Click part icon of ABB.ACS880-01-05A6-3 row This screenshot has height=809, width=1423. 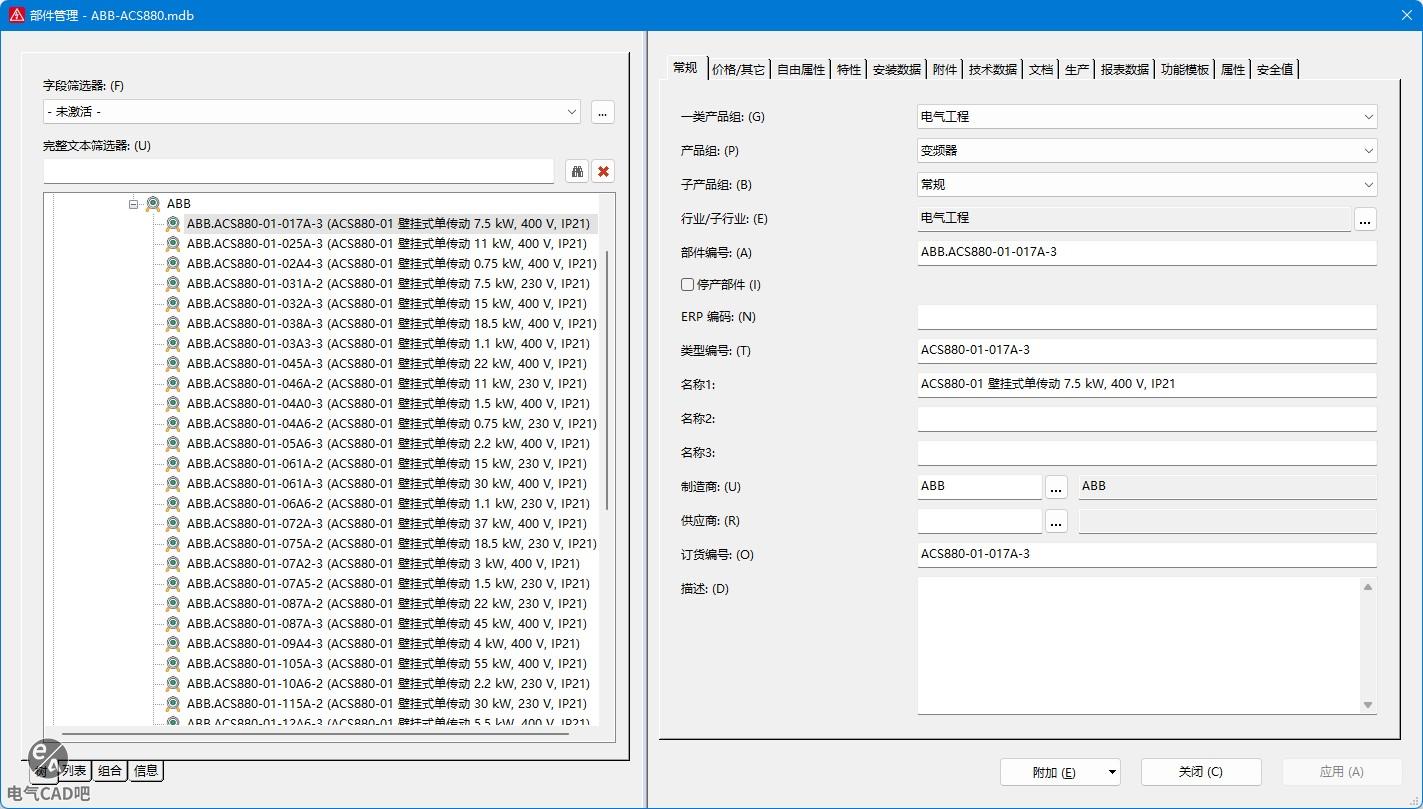point(173,444)
